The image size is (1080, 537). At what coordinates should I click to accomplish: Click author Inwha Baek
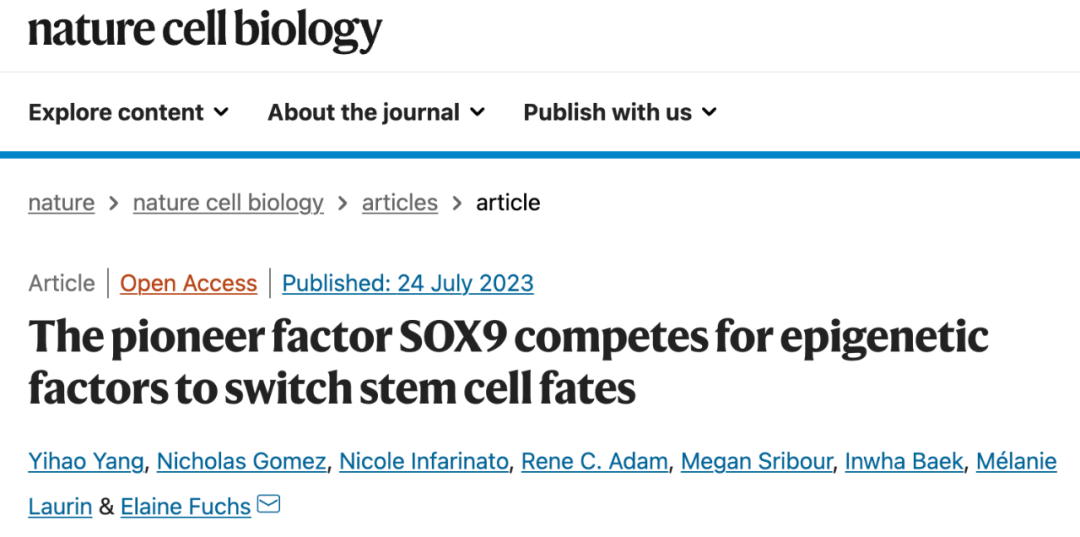[906, 461]
